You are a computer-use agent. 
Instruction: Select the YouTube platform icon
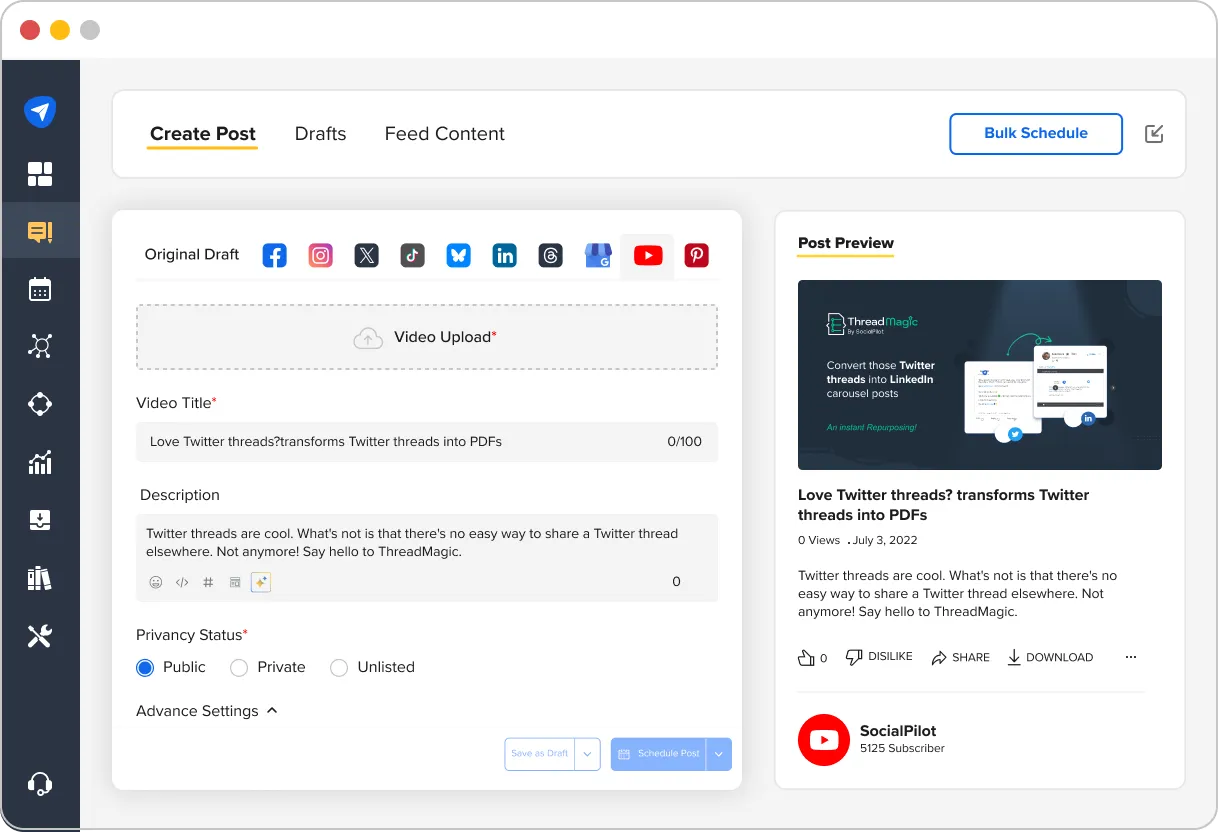[x=647, y=255]
